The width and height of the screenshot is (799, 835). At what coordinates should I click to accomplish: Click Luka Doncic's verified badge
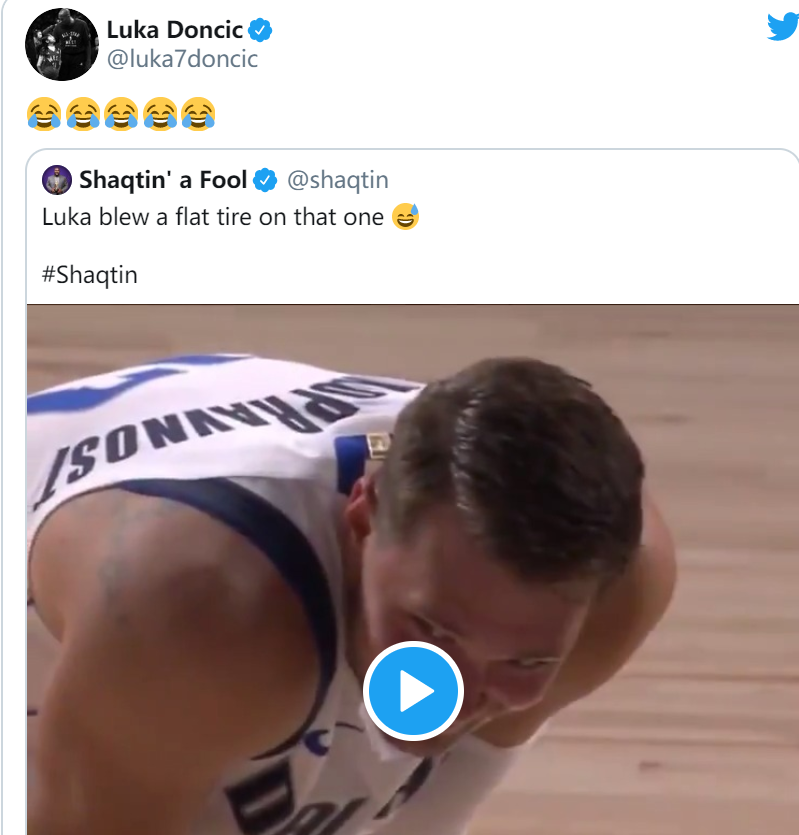tap(261, 31)
